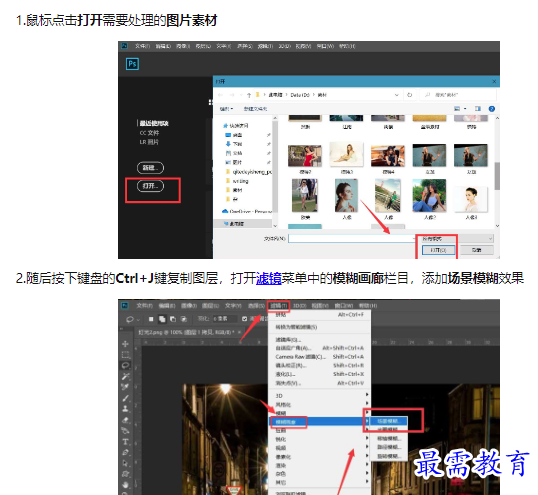Open the 滤镜 menu in the second screenshot
This screenshot has height=495, width=538.
coord(279,306)
